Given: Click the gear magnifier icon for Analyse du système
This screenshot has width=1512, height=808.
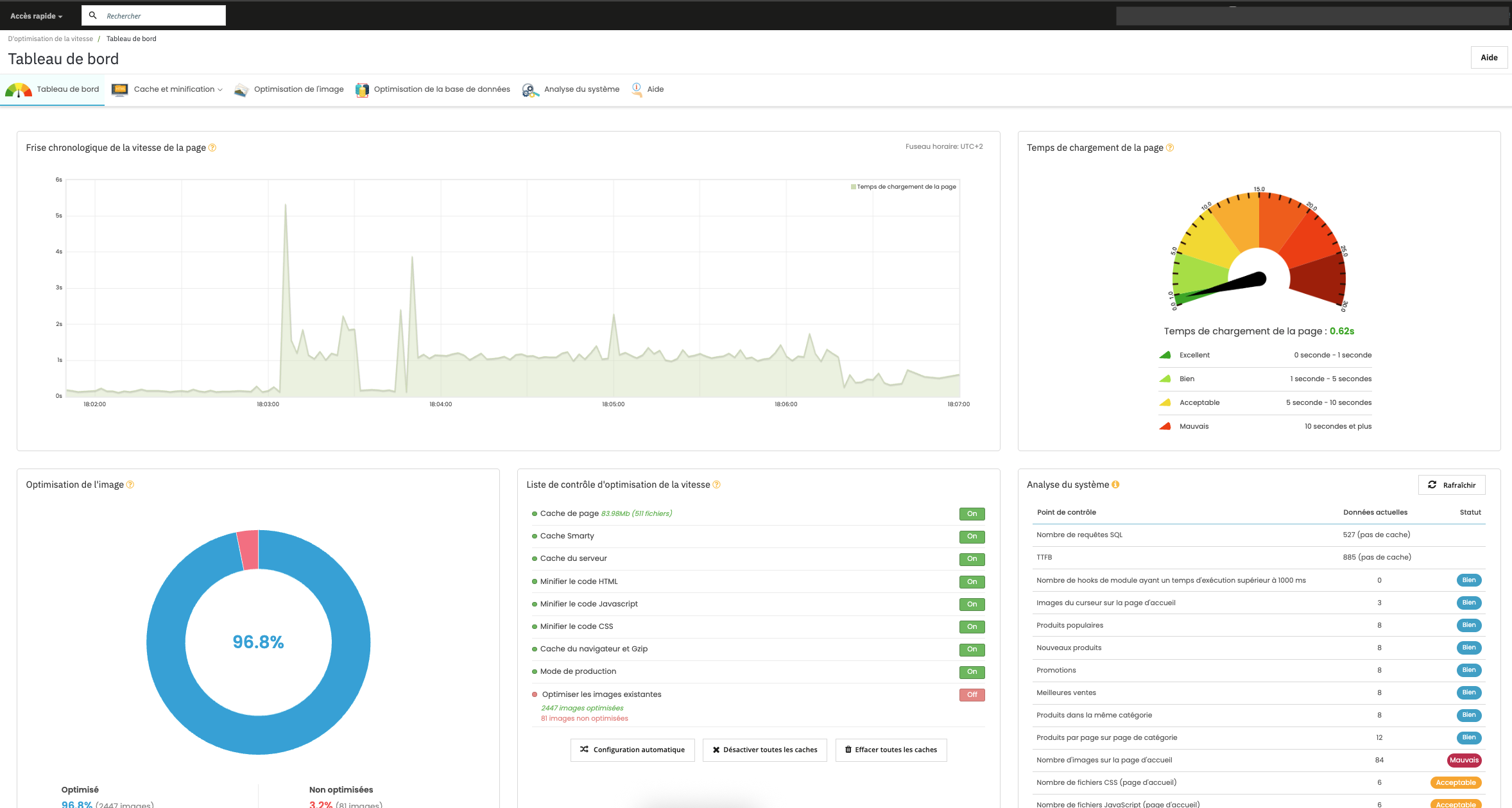Looking at the screenshot, I should point(530,90).
